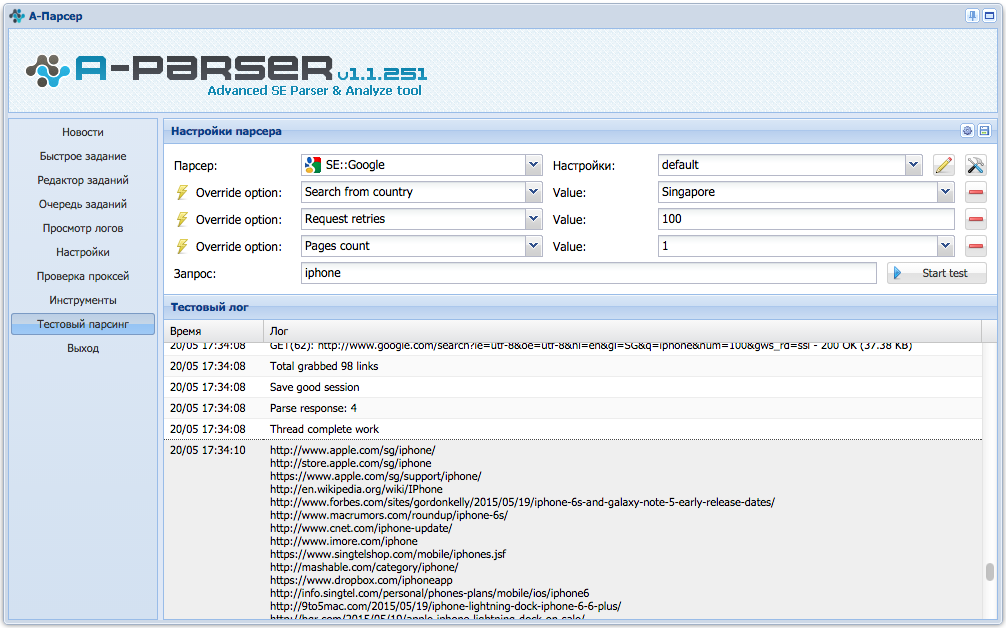1006x628 pixels.
Task: Click the cnet.com/iphone-update result
Action: coord(361,528)
